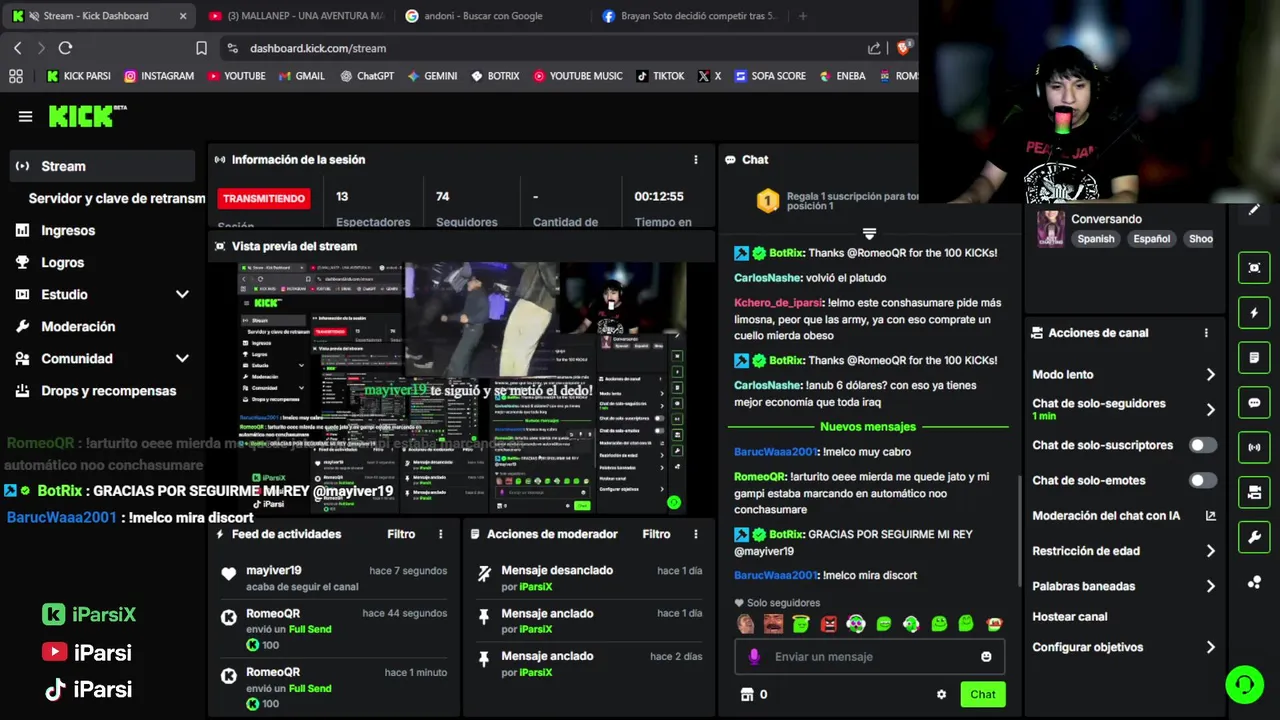
Task: Click the Spanish tag chip
Action: tap(1095, 239)
